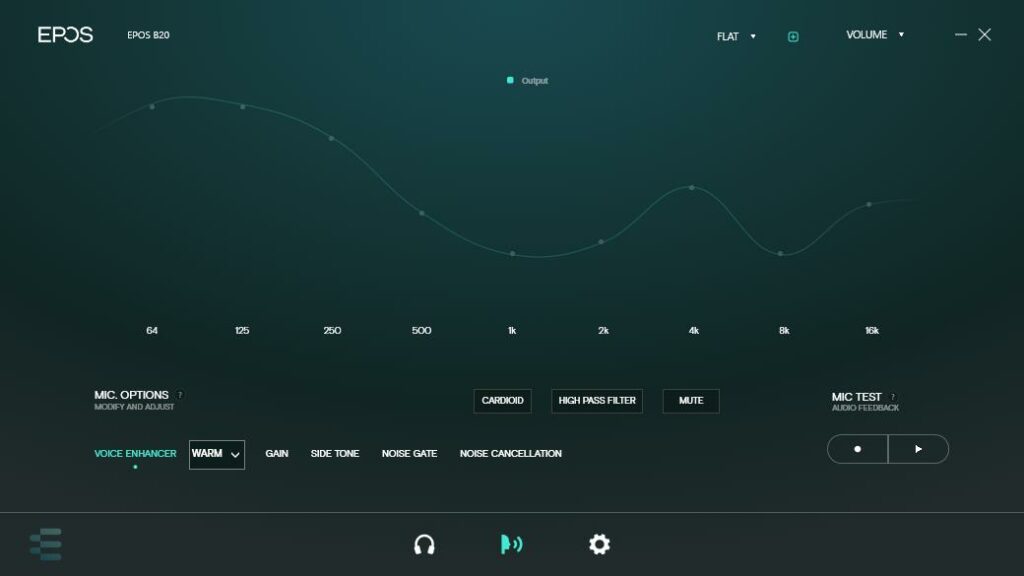Click the EPOS logo
1024x576 pixels.
click(65, 35)
